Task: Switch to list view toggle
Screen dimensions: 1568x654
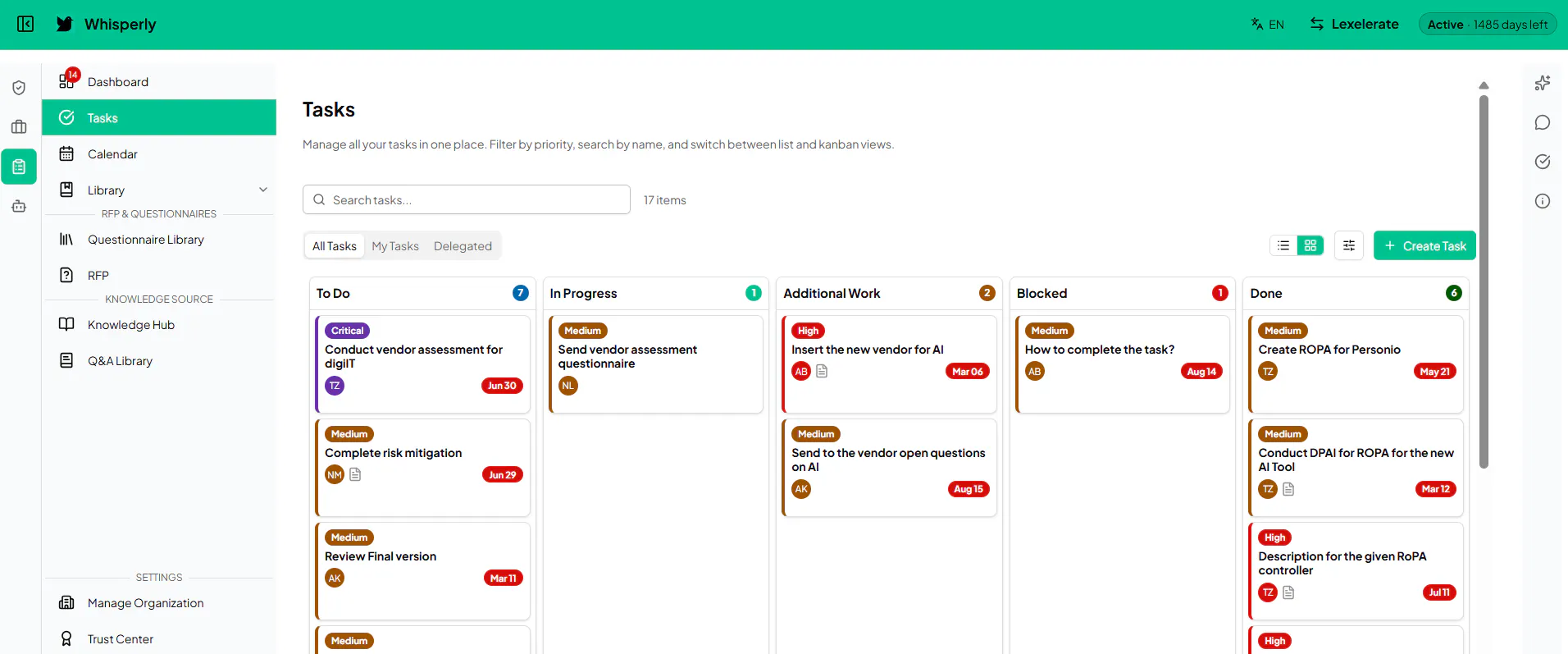Action: pyautogui.click(x=1283, y=245)
